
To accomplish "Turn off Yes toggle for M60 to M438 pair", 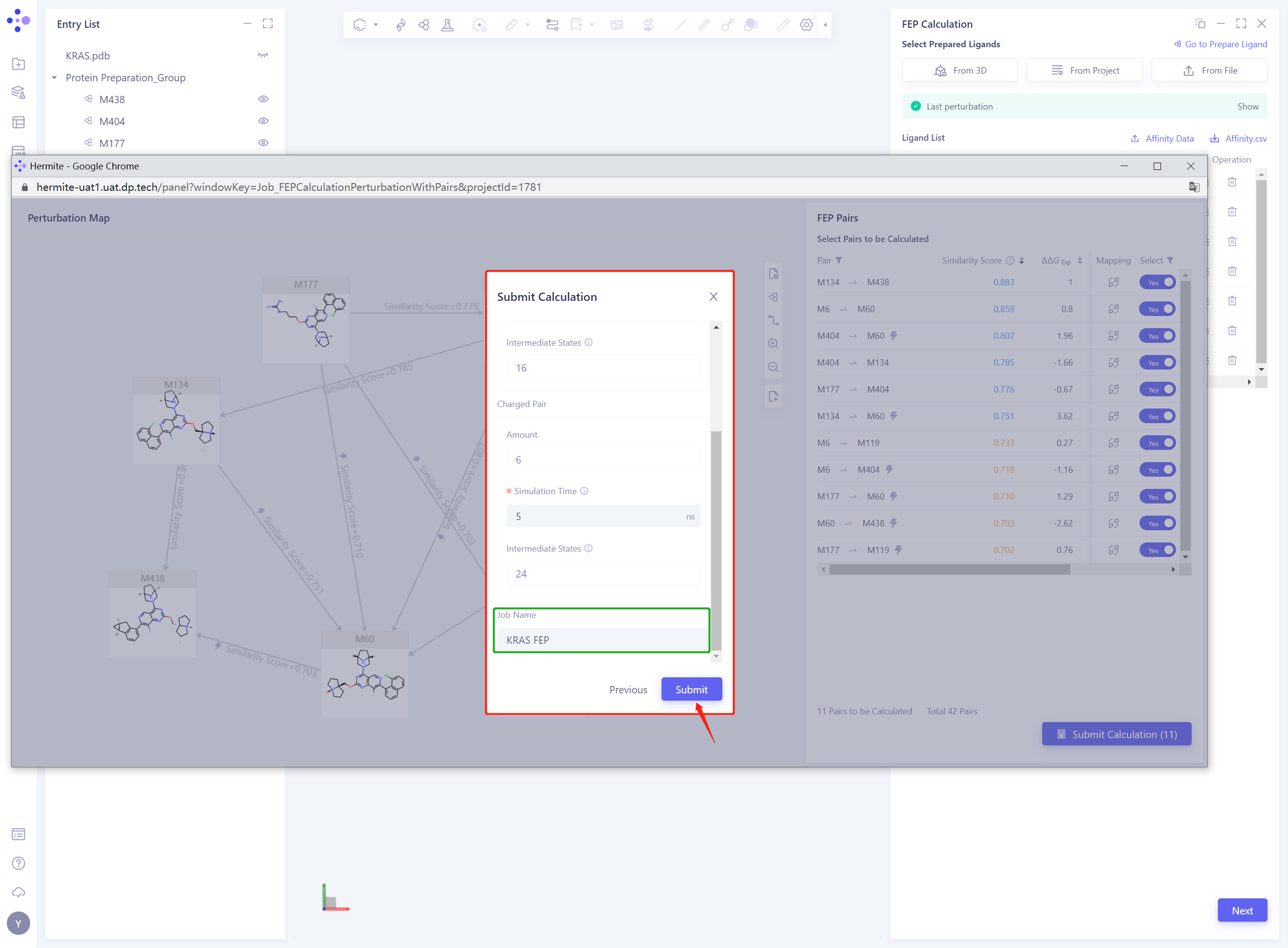I will click(x=1157, y=523).
